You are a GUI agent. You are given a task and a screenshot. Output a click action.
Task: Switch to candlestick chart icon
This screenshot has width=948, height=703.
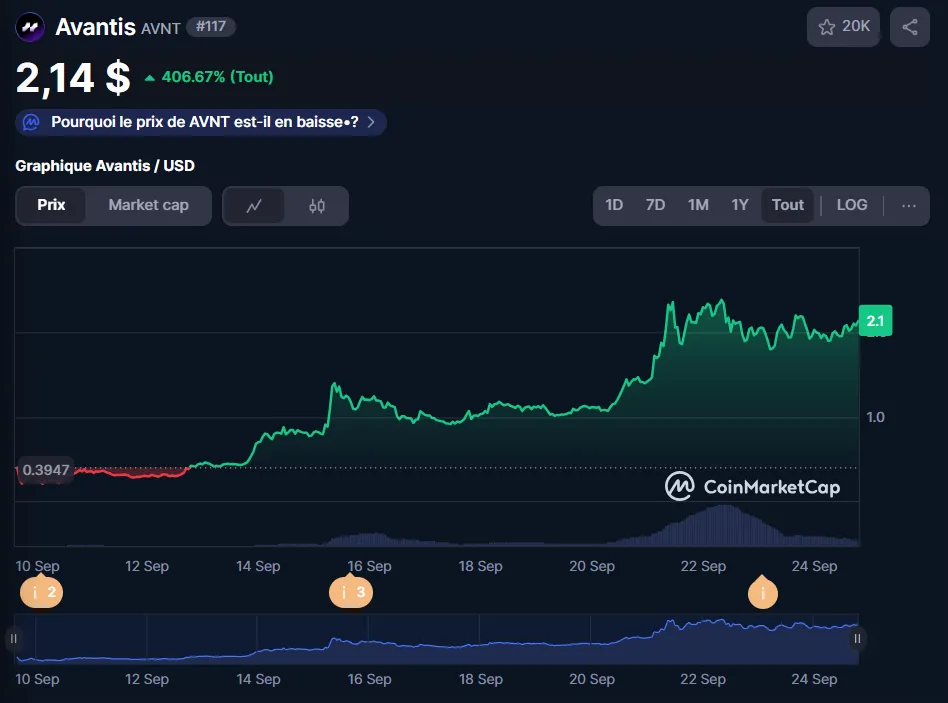(x=317, y=206)
